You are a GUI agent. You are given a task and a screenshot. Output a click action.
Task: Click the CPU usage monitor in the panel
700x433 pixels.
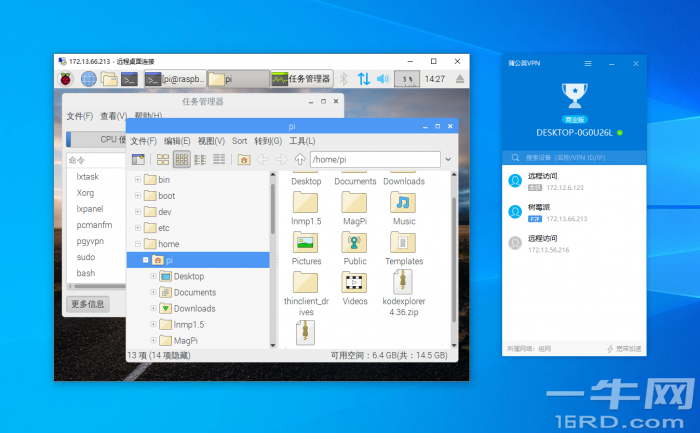(x=407, y=79)
